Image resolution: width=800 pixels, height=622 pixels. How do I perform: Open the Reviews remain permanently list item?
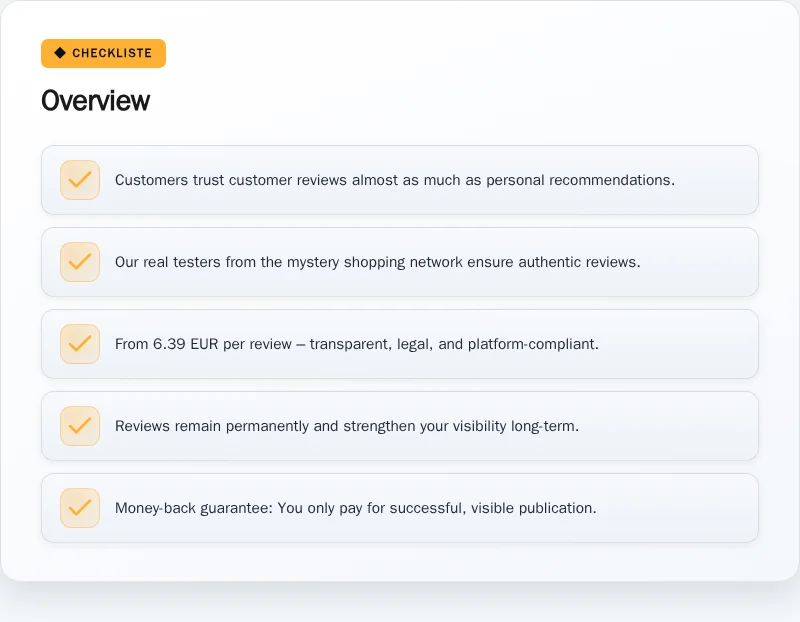tap(400, 426)
